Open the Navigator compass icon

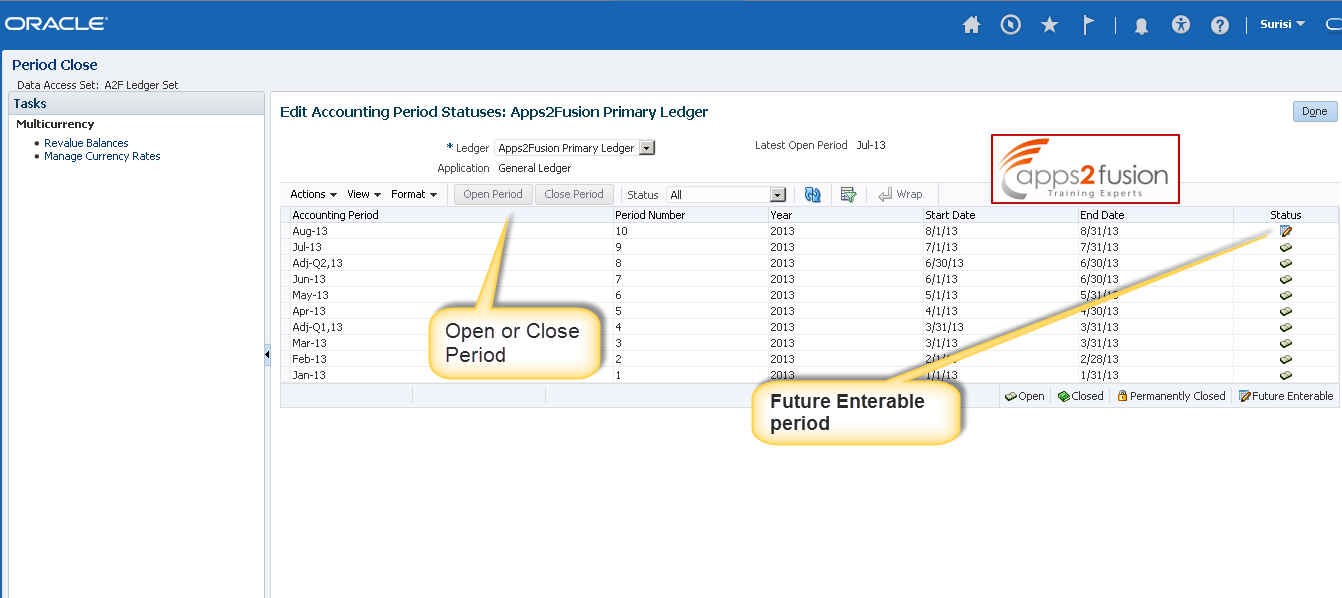pyautogui.click(x=1011, y=25)
